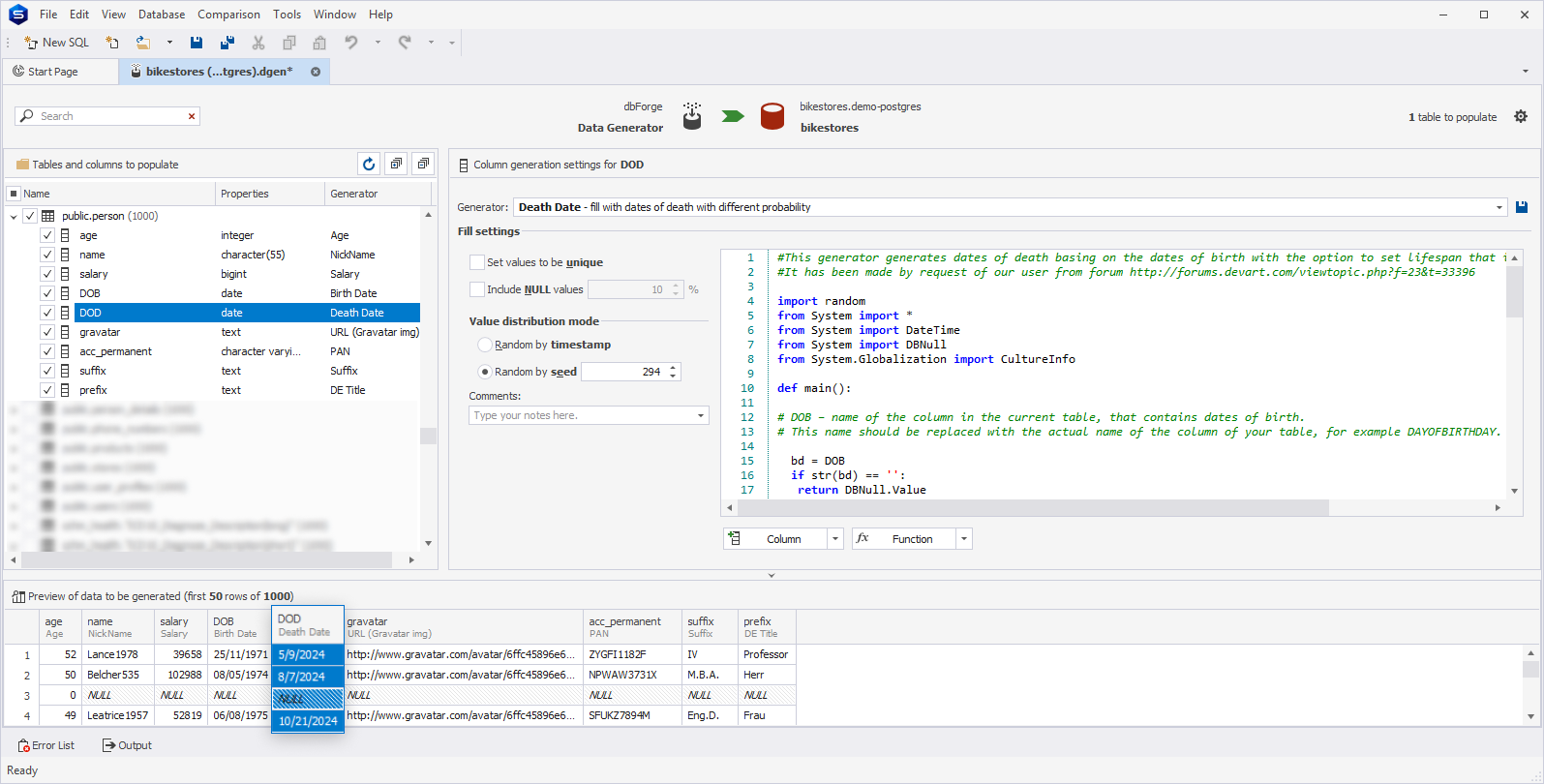Viewport: 1544px width, 784px height.
Task: Uncheck the salary column checkbox
Action: [x=47, y=274]
